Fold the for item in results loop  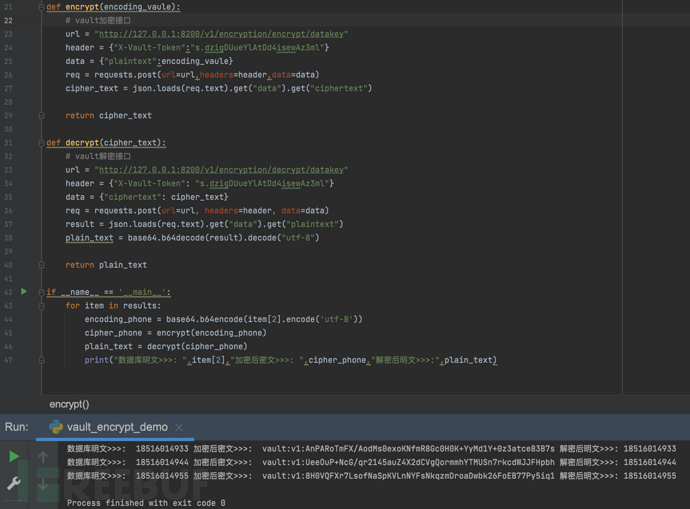tap(41, 306)
